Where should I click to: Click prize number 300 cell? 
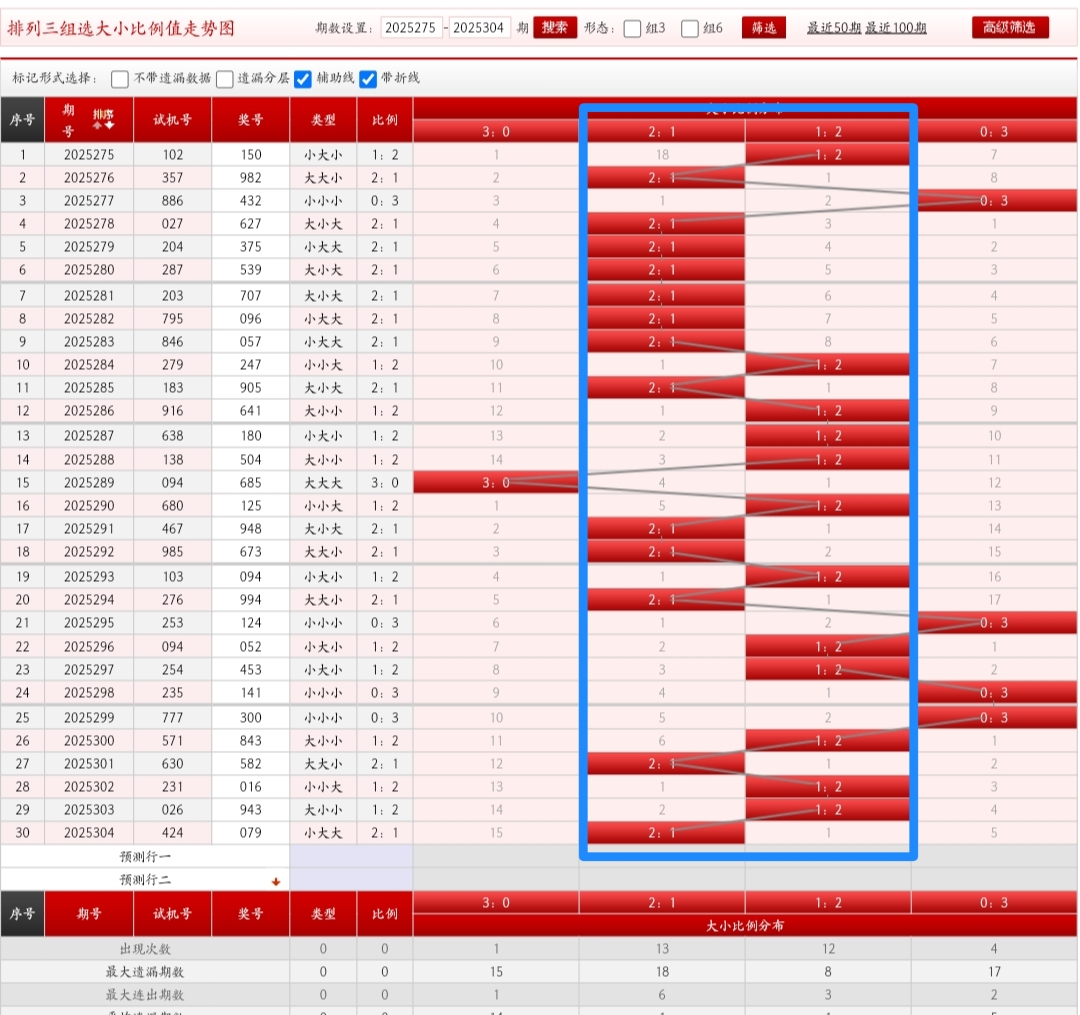click(x=251, y=718)
